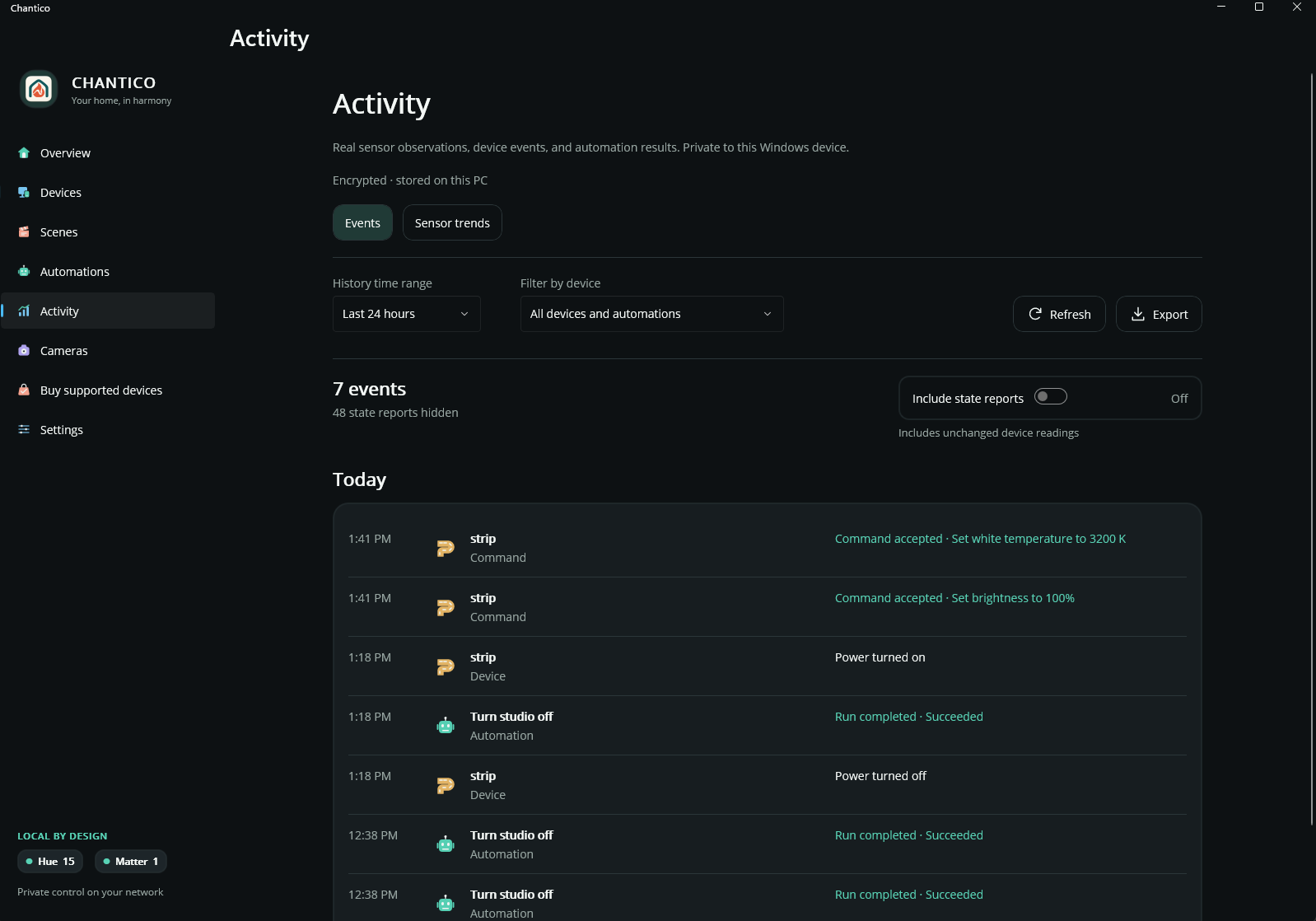Screen dimensions: 1316x921
Task: Click the Export download icon
Action: (x=1138, y=314)
